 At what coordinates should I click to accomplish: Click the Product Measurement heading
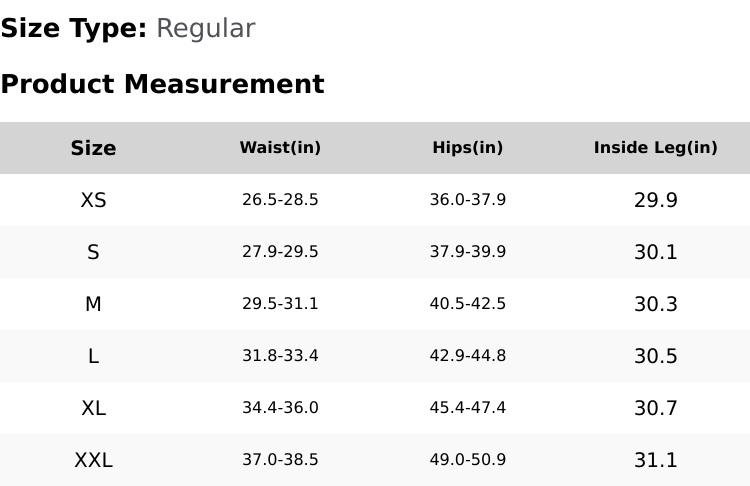pos(162,84)
